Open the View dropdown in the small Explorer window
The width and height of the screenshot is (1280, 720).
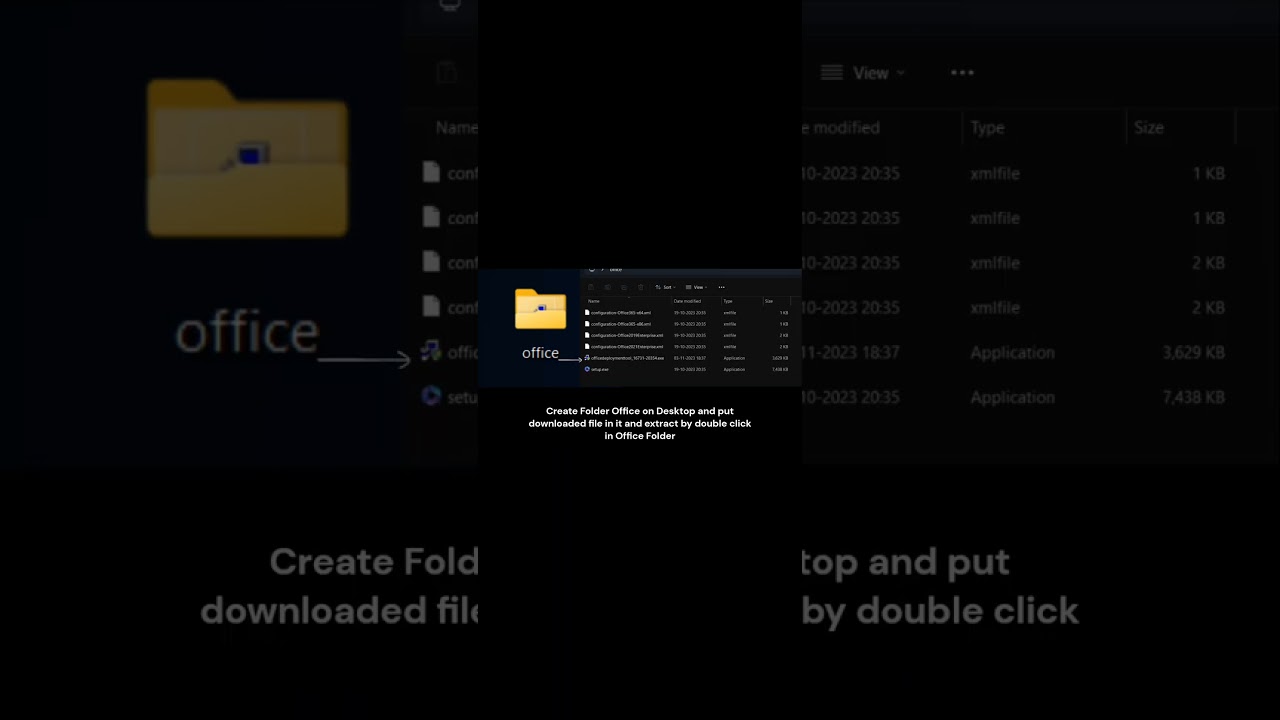696,287
